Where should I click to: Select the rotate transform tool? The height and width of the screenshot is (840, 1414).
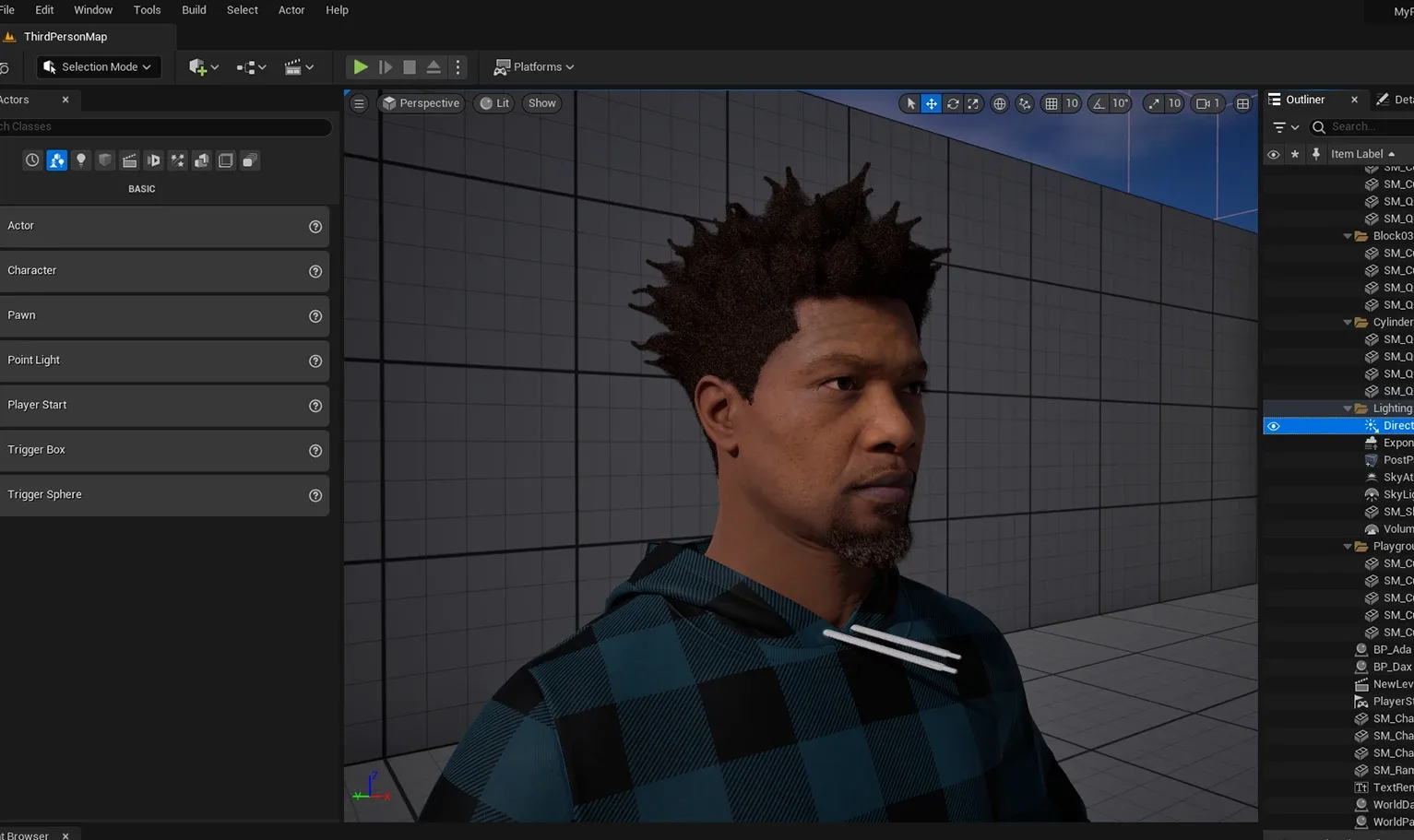tap(953, 104)
